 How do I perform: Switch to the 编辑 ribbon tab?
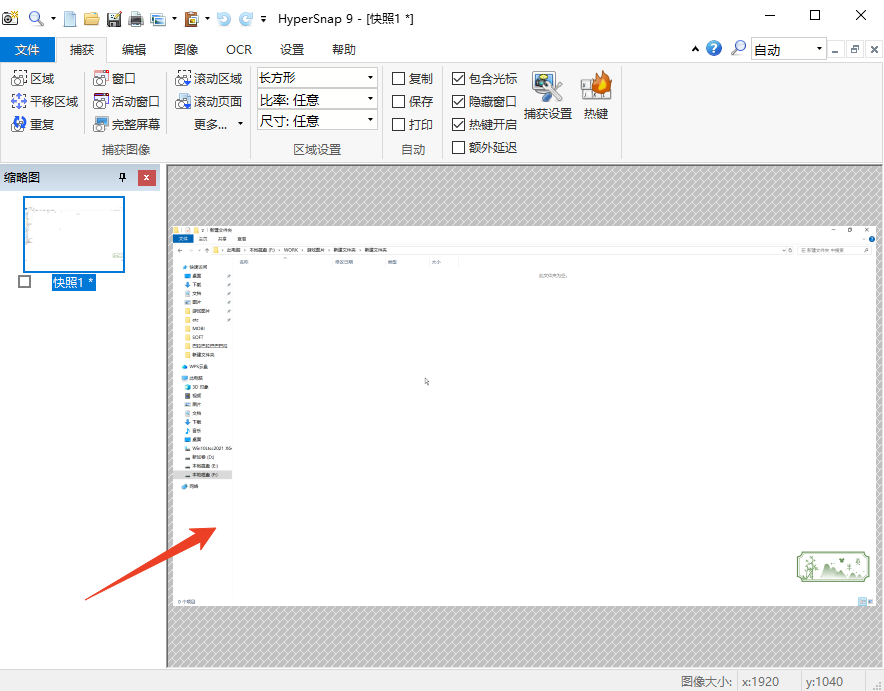pos(133,50)
